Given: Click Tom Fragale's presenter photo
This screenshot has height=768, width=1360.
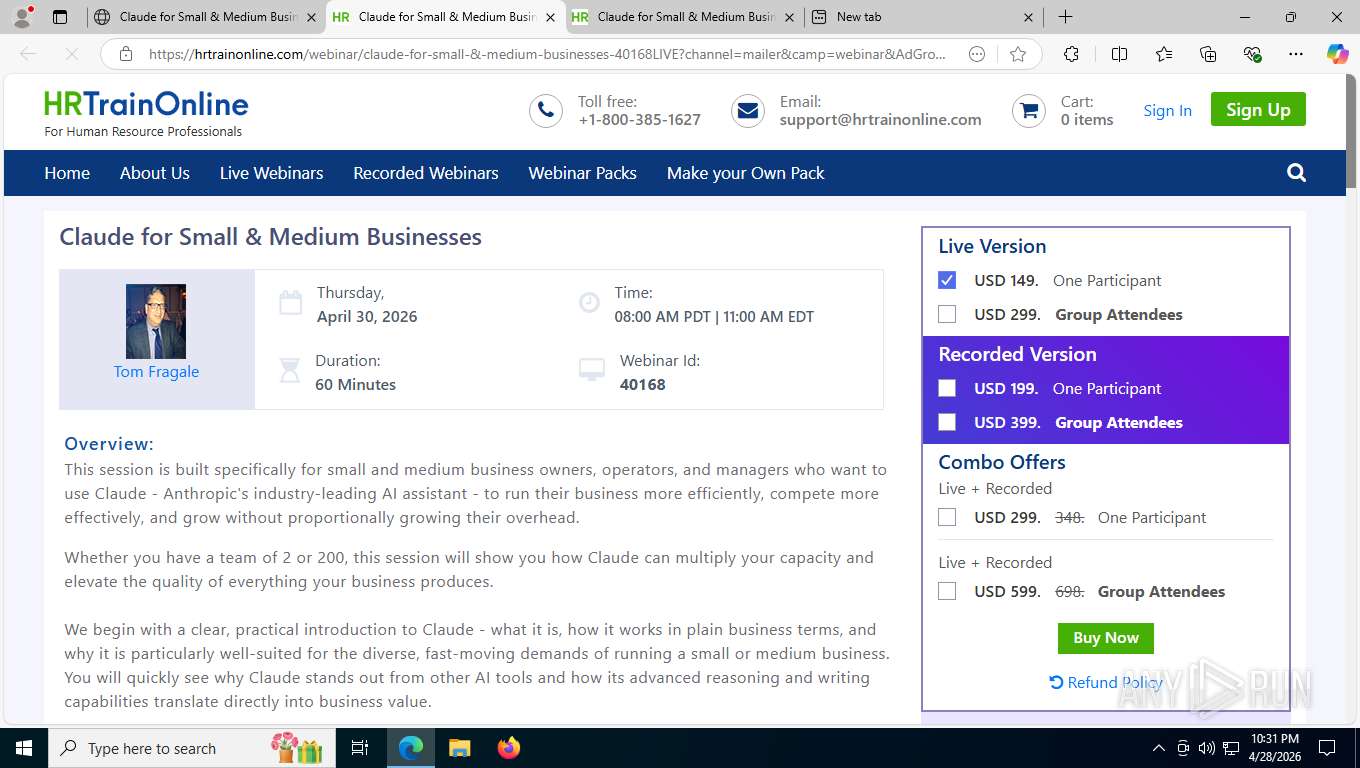Looking at the screenshot, I should (x=156, y=321).
